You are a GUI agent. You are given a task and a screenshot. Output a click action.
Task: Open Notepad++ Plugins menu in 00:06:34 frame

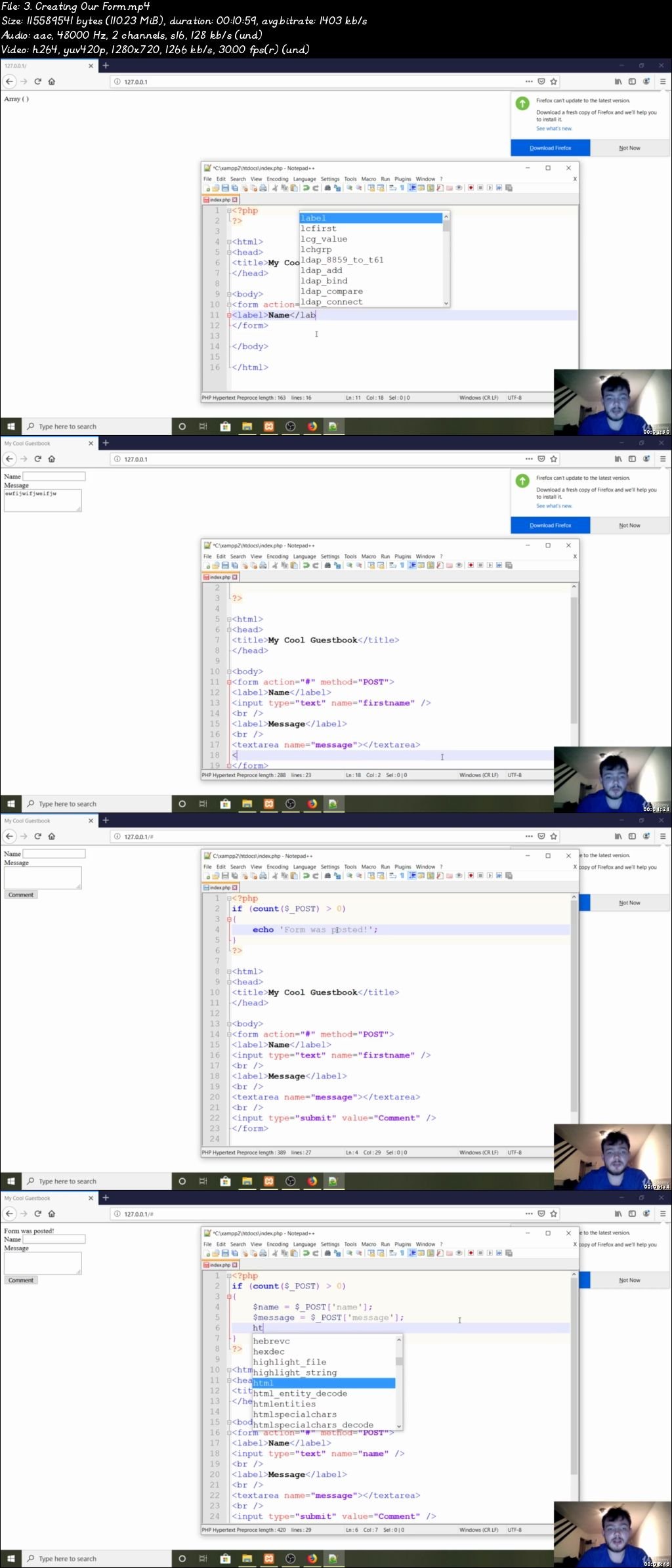tap(402, 866)
